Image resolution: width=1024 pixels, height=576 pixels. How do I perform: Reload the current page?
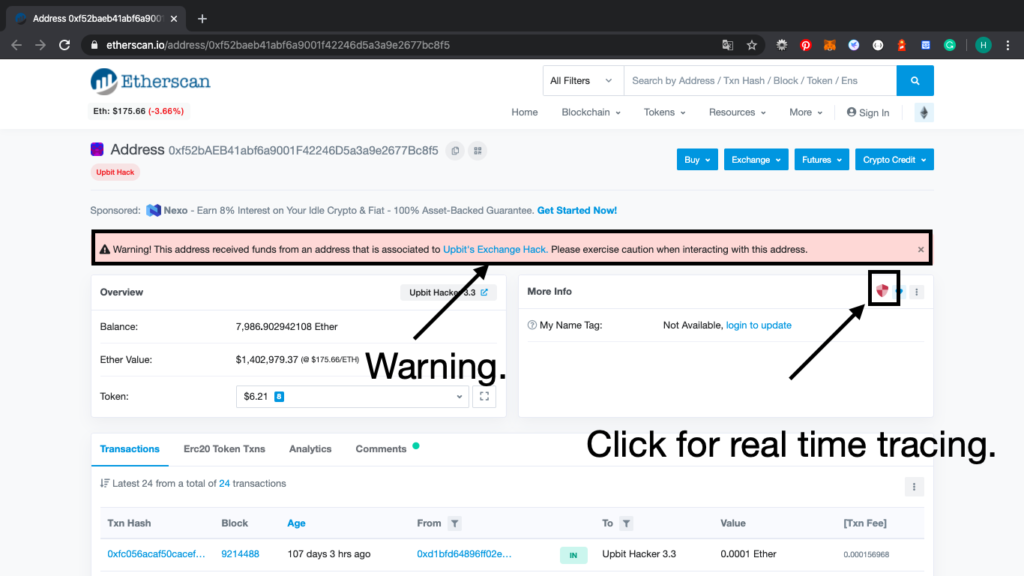[65, 45]
